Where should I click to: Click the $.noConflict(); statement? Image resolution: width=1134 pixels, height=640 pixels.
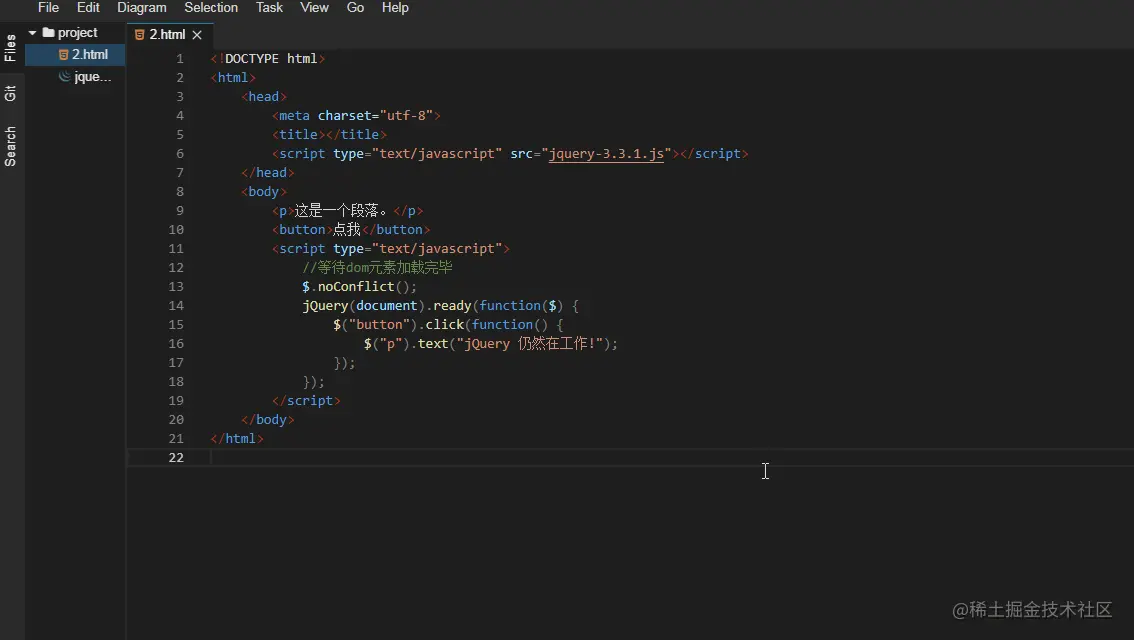pyautogui.click(x=359, y=286)
